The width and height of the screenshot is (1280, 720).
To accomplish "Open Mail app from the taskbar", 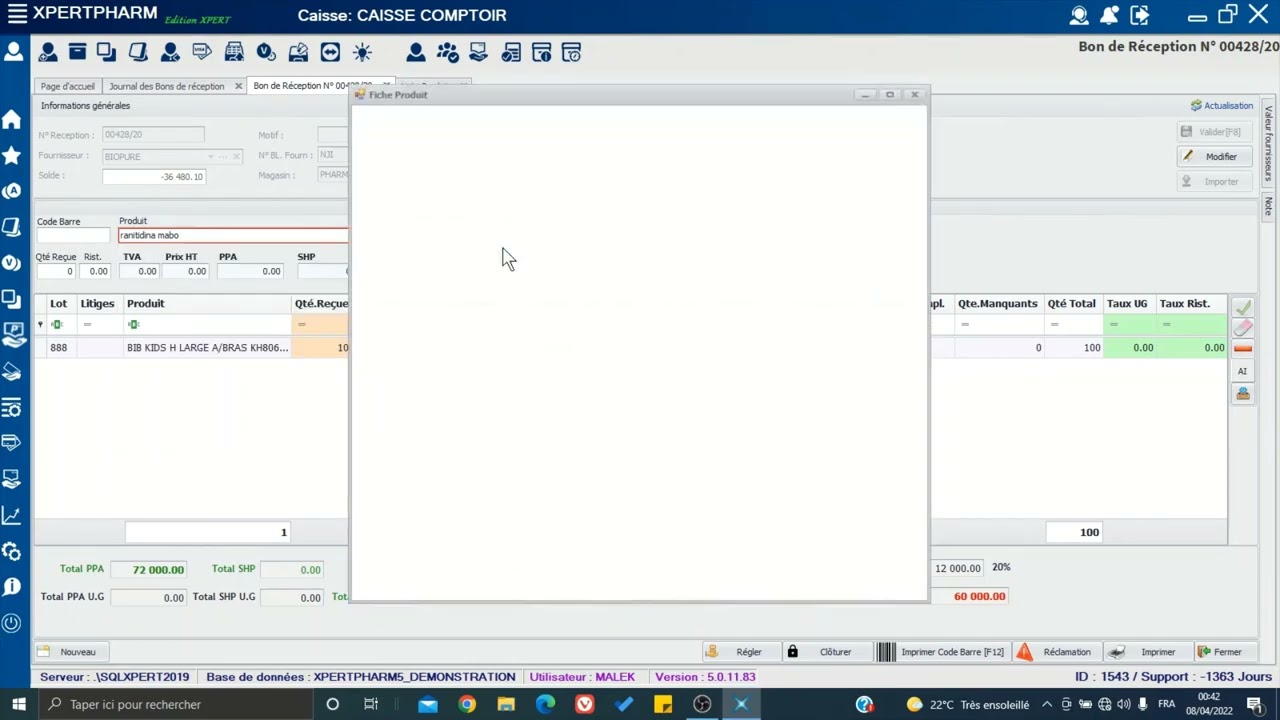I will pyautogui.click(x=428, y=704).
